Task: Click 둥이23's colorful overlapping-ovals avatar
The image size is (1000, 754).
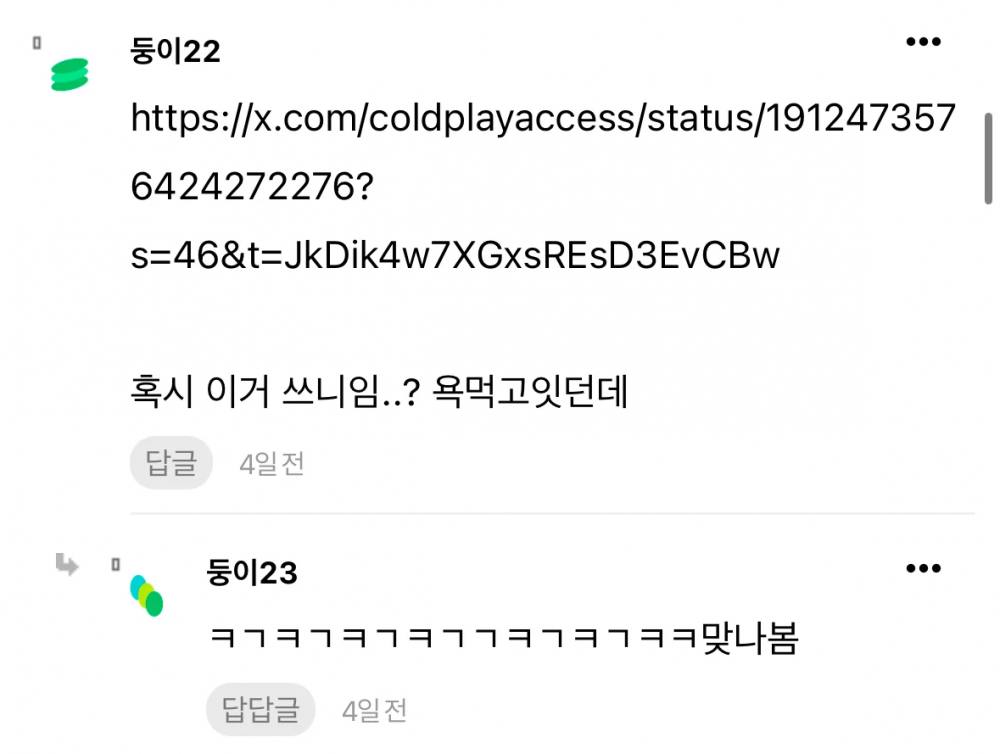Action: click(x=147, y=595)
